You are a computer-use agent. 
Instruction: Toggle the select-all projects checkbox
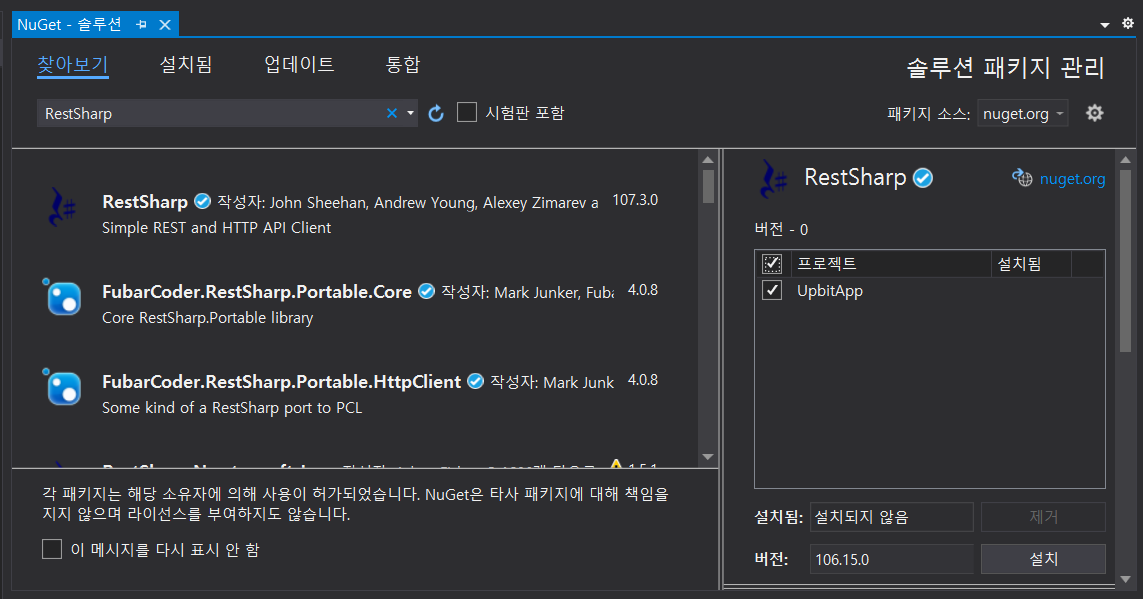(772, 263)
